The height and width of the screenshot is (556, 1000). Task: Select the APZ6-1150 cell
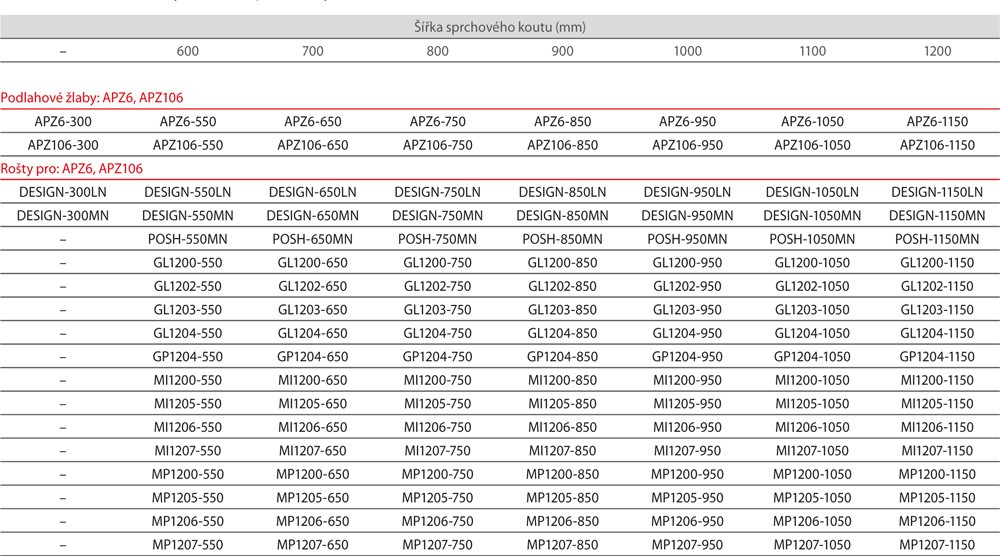(937, 122)
